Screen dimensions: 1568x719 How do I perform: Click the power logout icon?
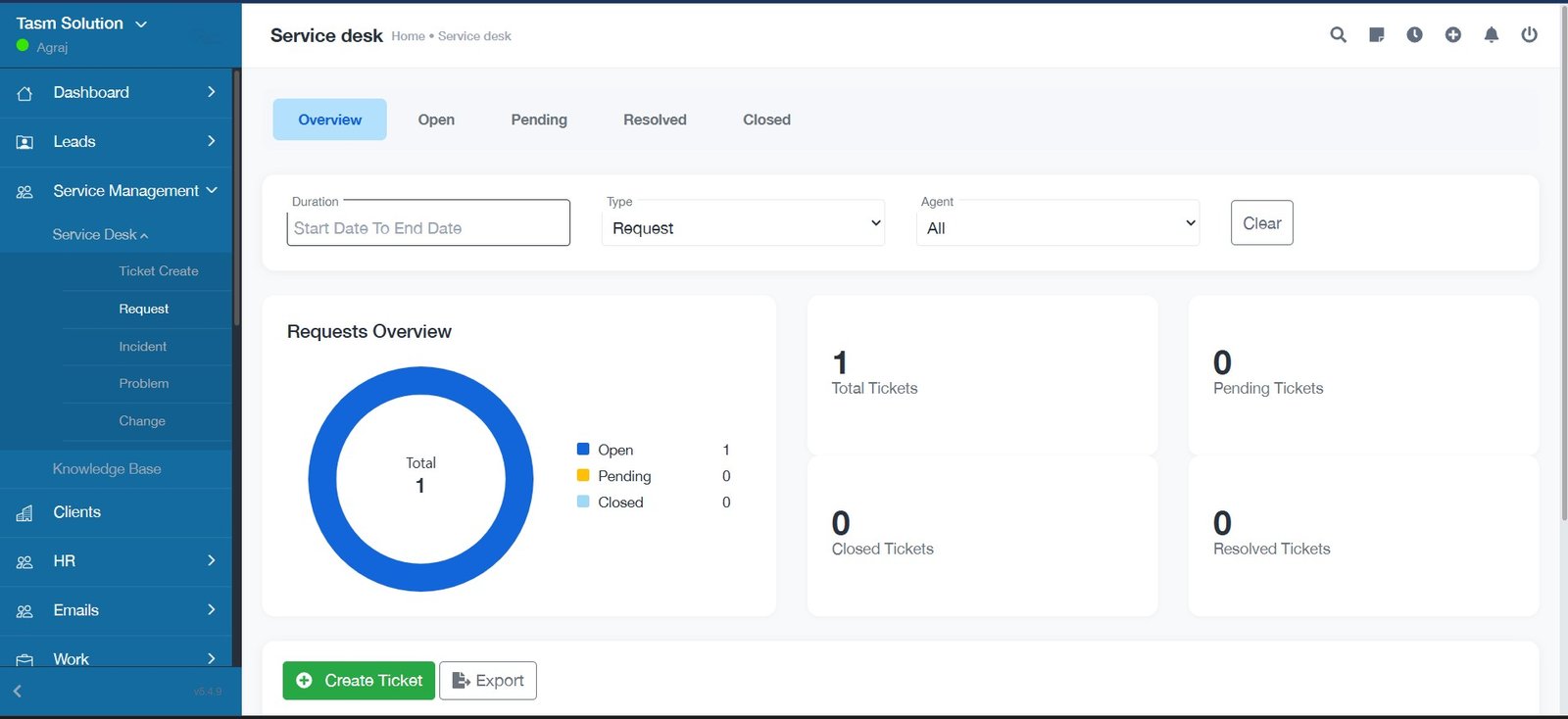click(1529, 35)
